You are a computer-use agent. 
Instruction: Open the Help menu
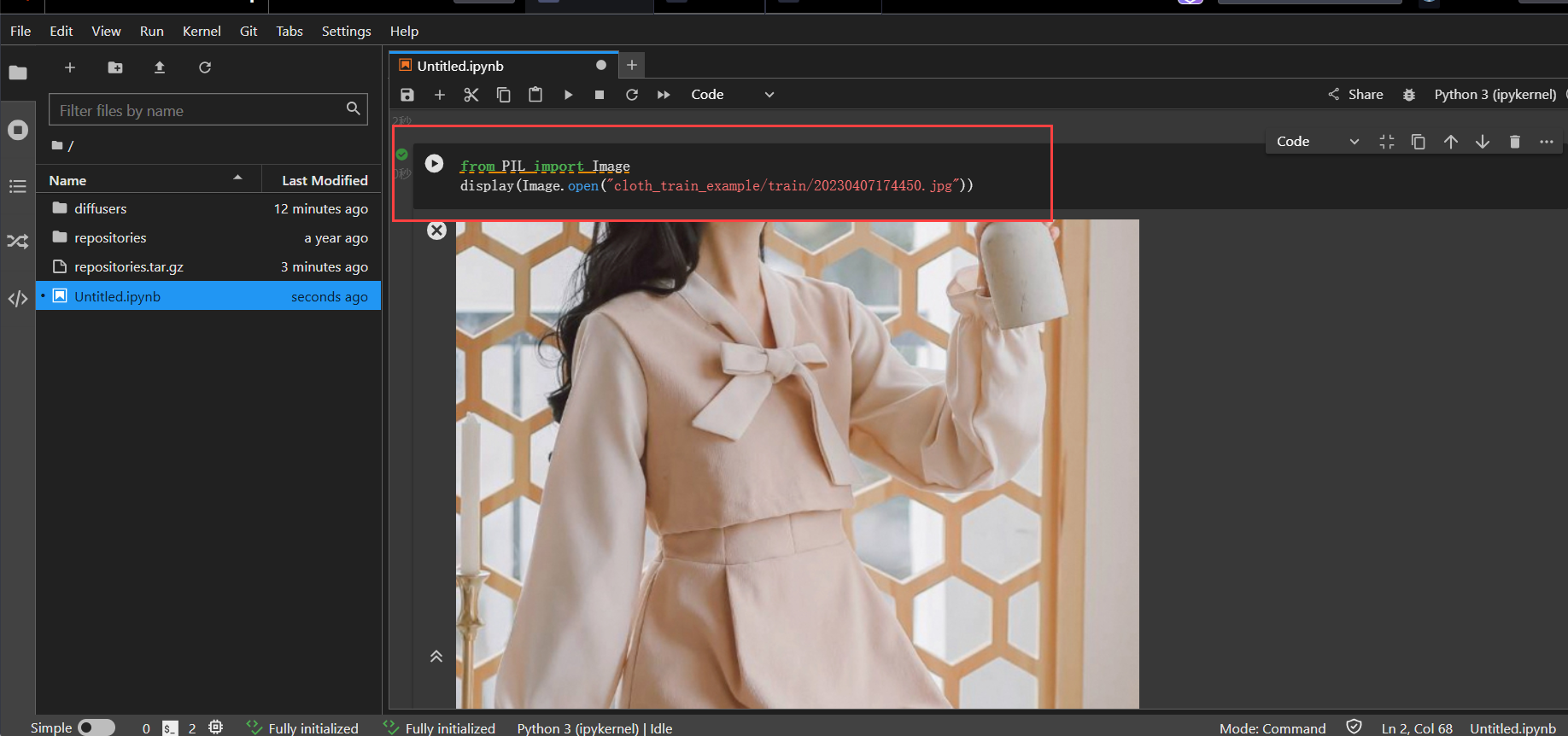coord(404,31)
